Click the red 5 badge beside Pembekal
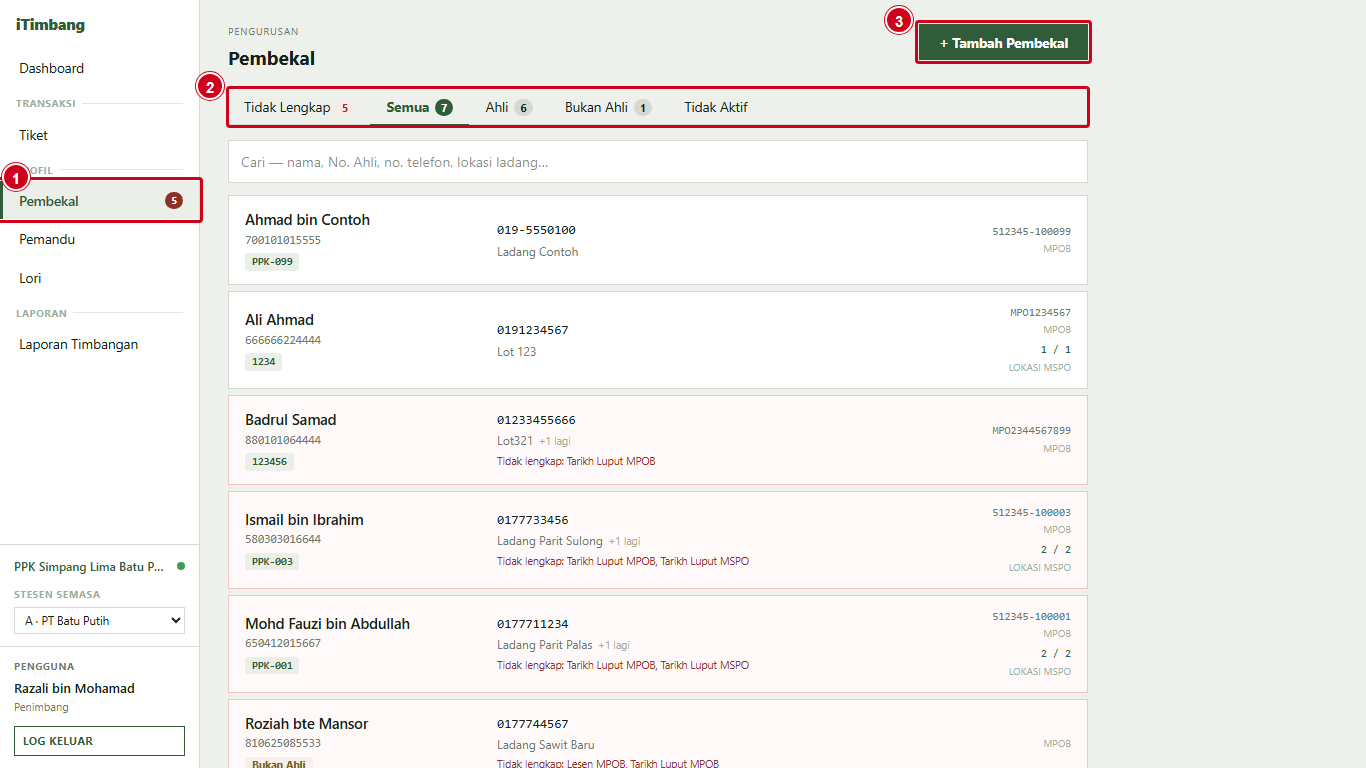 (174, 201)
